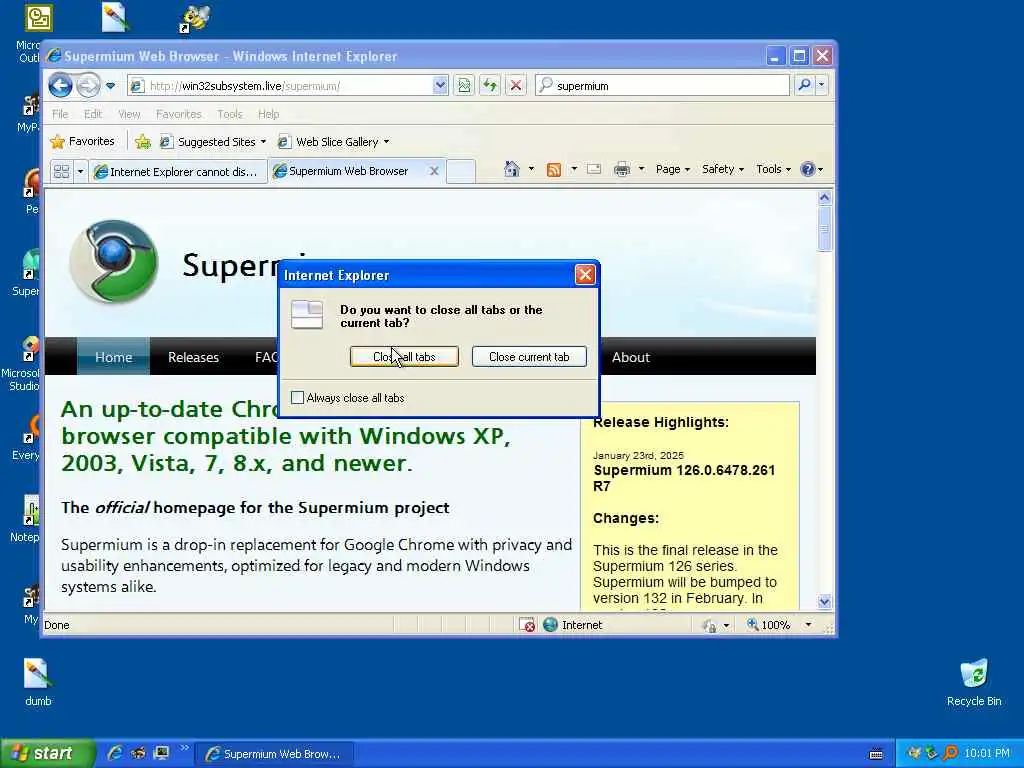Click the Read Mail icon

594,169
